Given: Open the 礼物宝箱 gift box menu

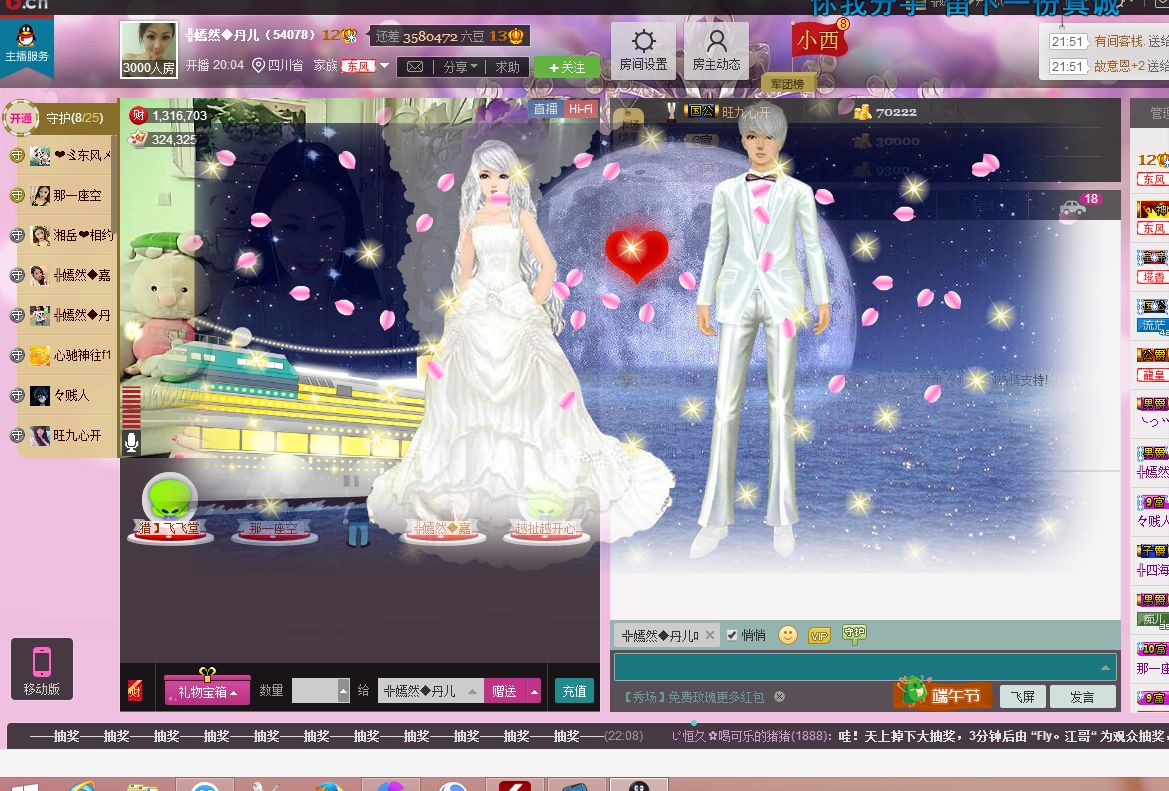Looking at the screenshot, I should tap(207, 691).
